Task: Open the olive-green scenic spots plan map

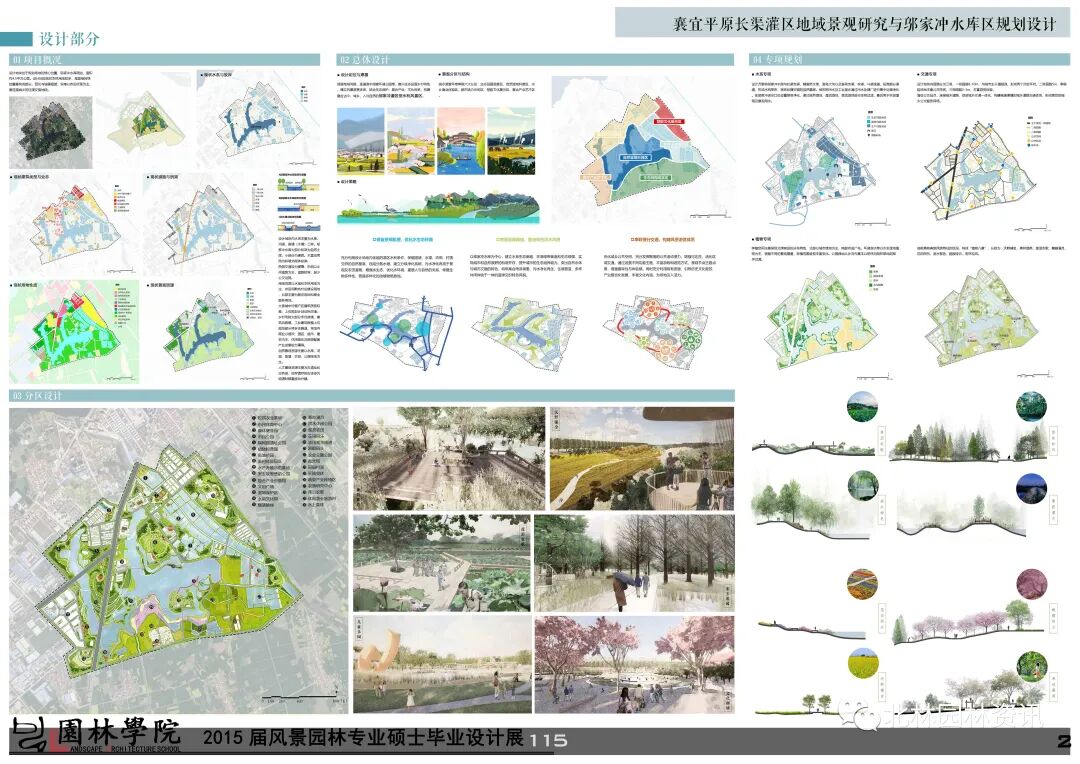Action: (x=982, y=318)
